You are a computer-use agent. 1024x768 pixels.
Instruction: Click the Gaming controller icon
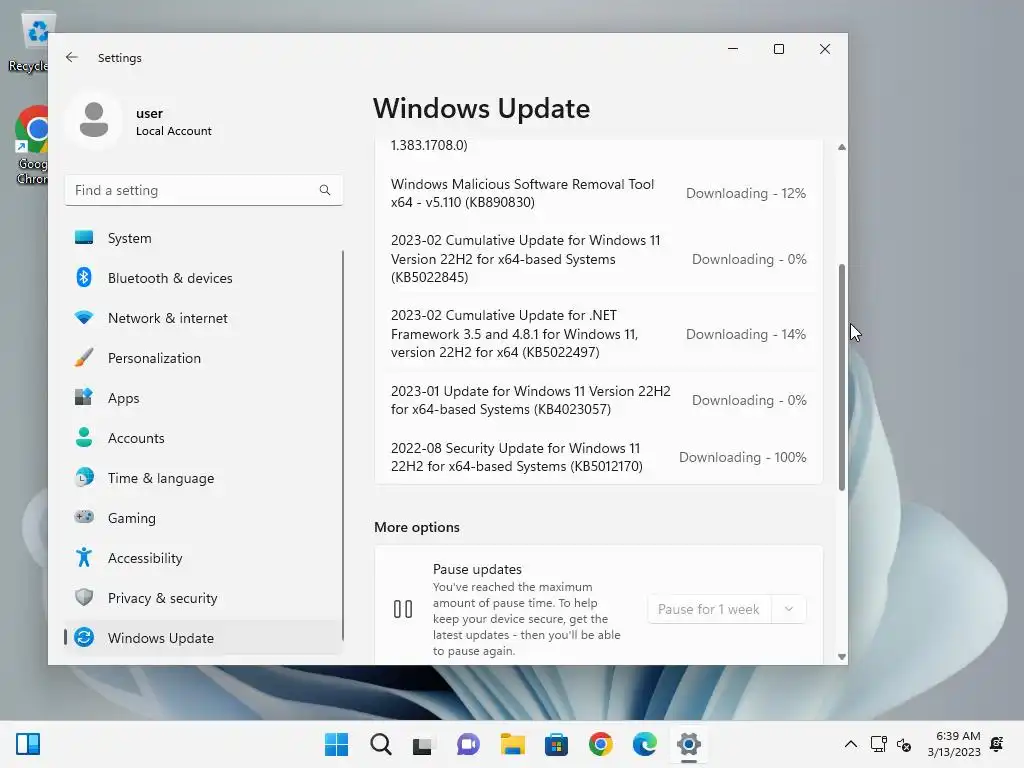point(84,517)
